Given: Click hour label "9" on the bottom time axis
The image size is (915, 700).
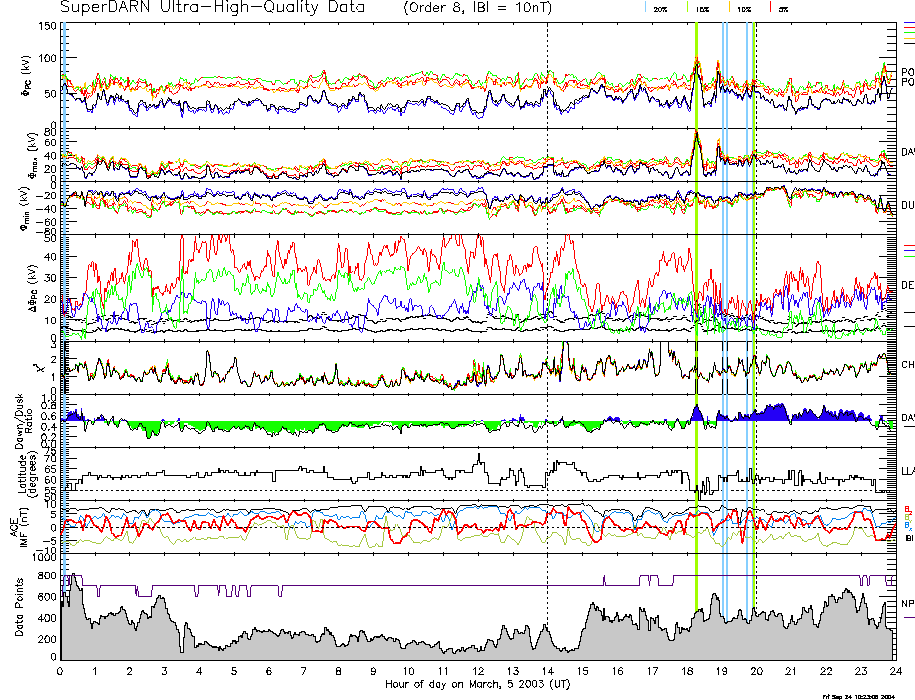Looking at the screenshot, I should click(373, 671).
